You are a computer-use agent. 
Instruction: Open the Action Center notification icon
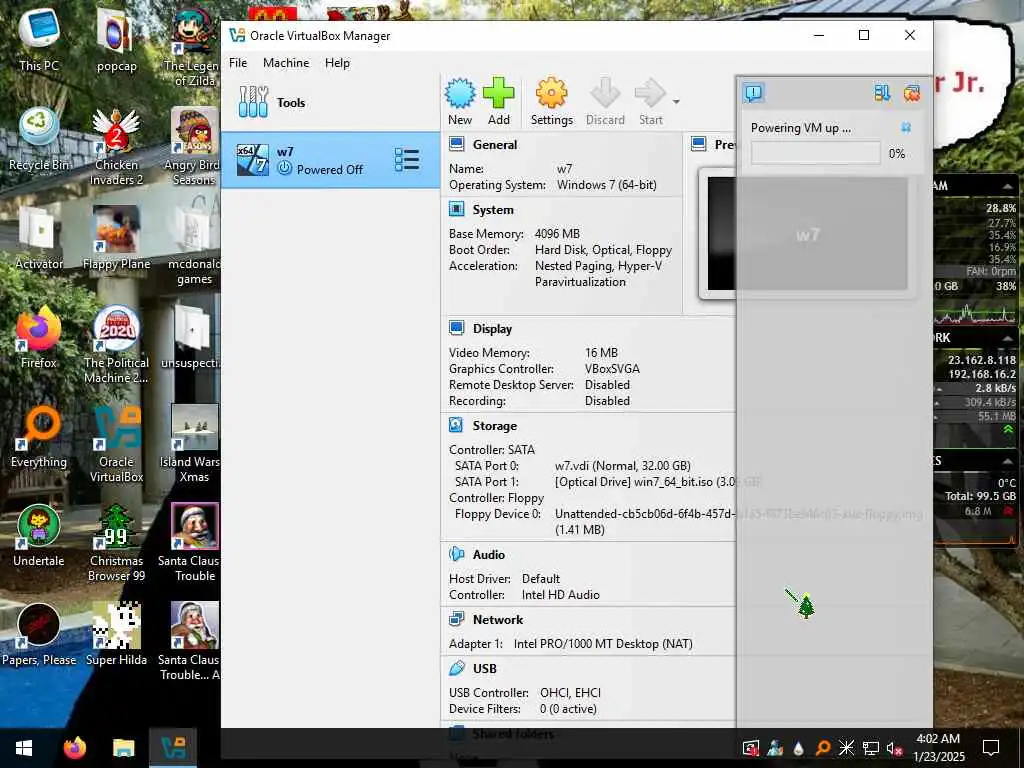[x=991, y=748]
